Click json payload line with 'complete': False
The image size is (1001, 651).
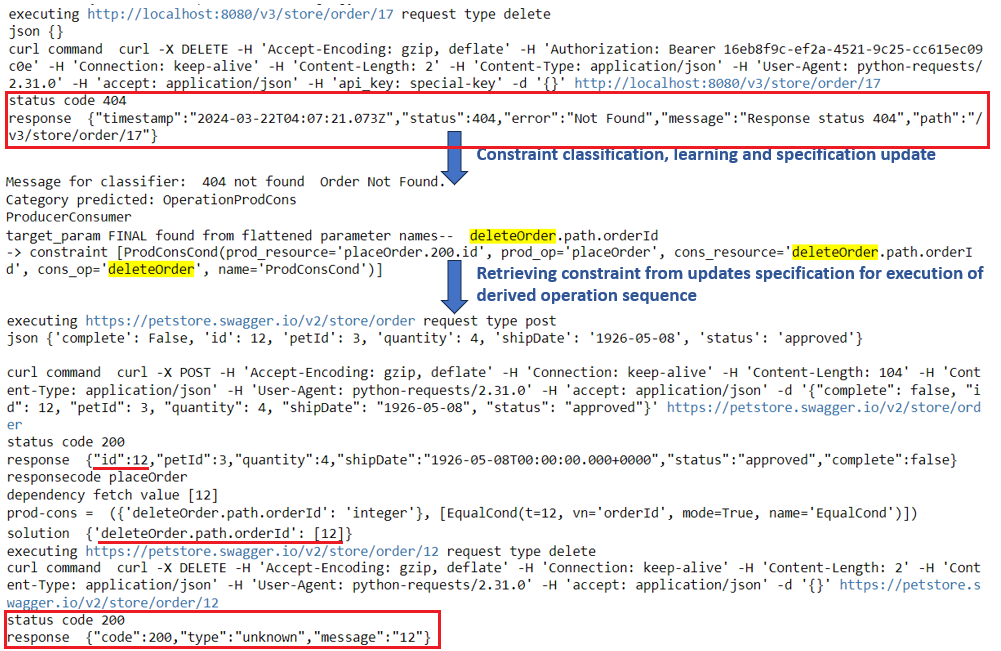435,338
